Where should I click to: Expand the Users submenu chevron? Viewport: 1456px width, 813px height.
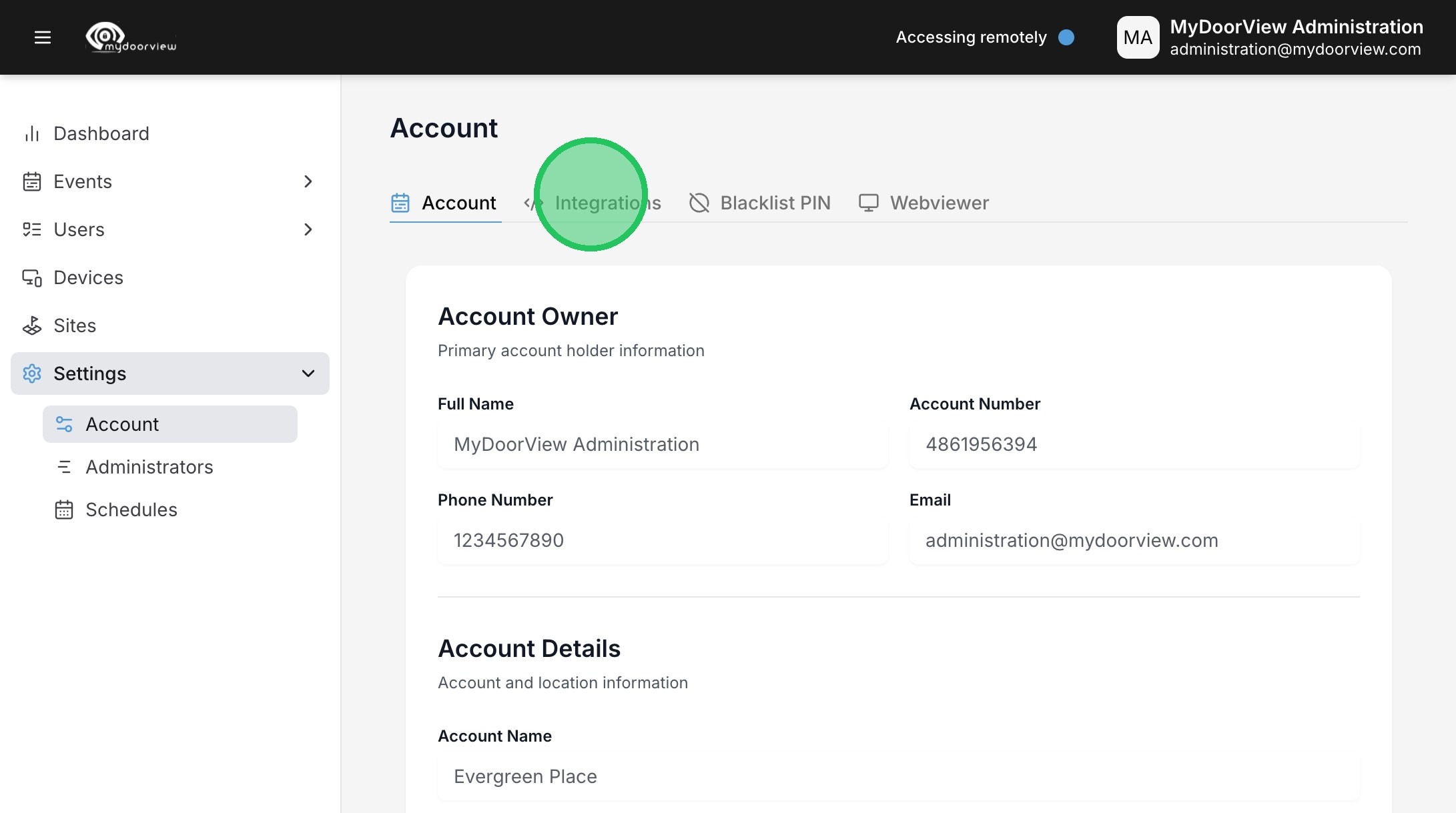tap(308, 229)
